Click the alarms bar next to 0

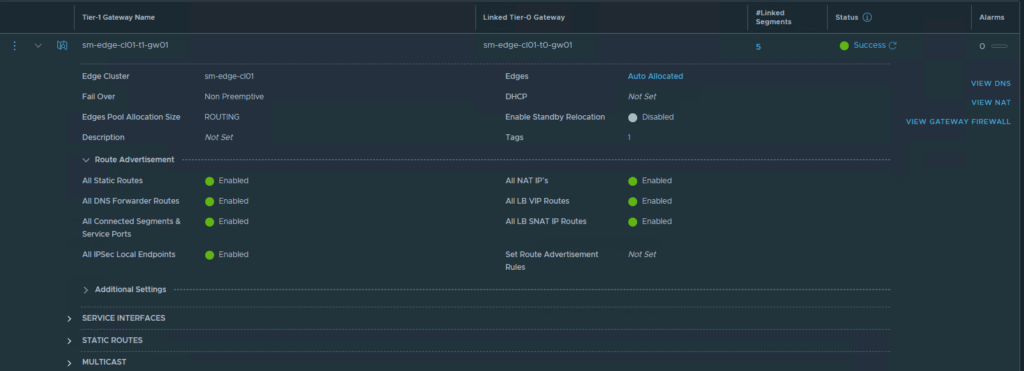click(999, 46)
